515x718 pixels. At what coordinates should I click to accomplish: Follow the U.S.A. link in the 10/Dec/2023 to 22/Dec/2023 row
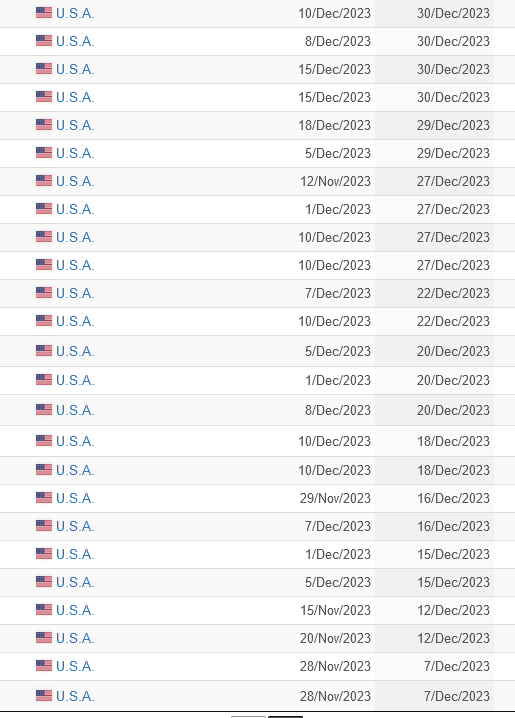[x=75, y=321]
